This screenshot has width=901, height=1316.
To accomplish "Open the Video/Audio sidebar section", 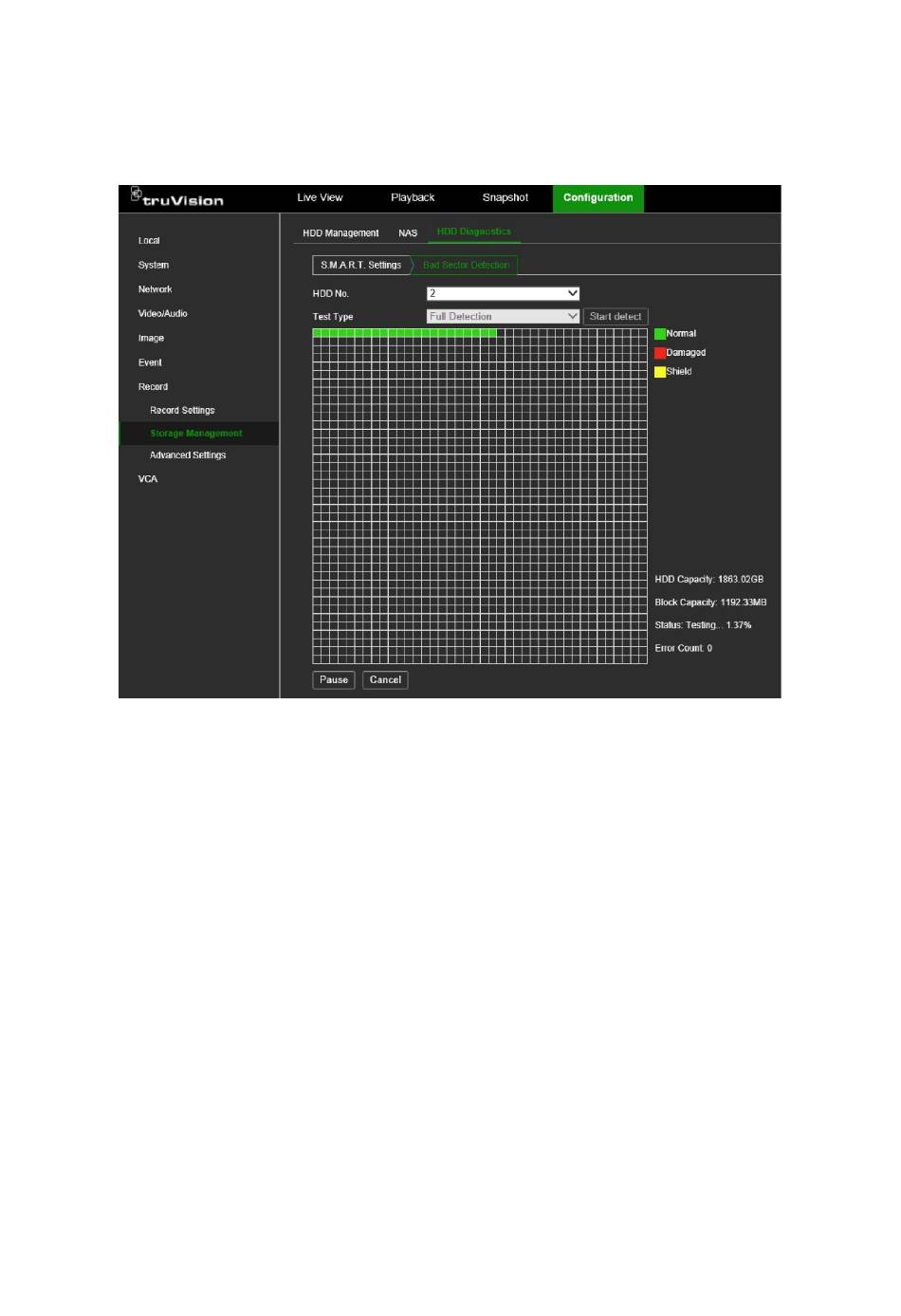I will pos(163,314).
